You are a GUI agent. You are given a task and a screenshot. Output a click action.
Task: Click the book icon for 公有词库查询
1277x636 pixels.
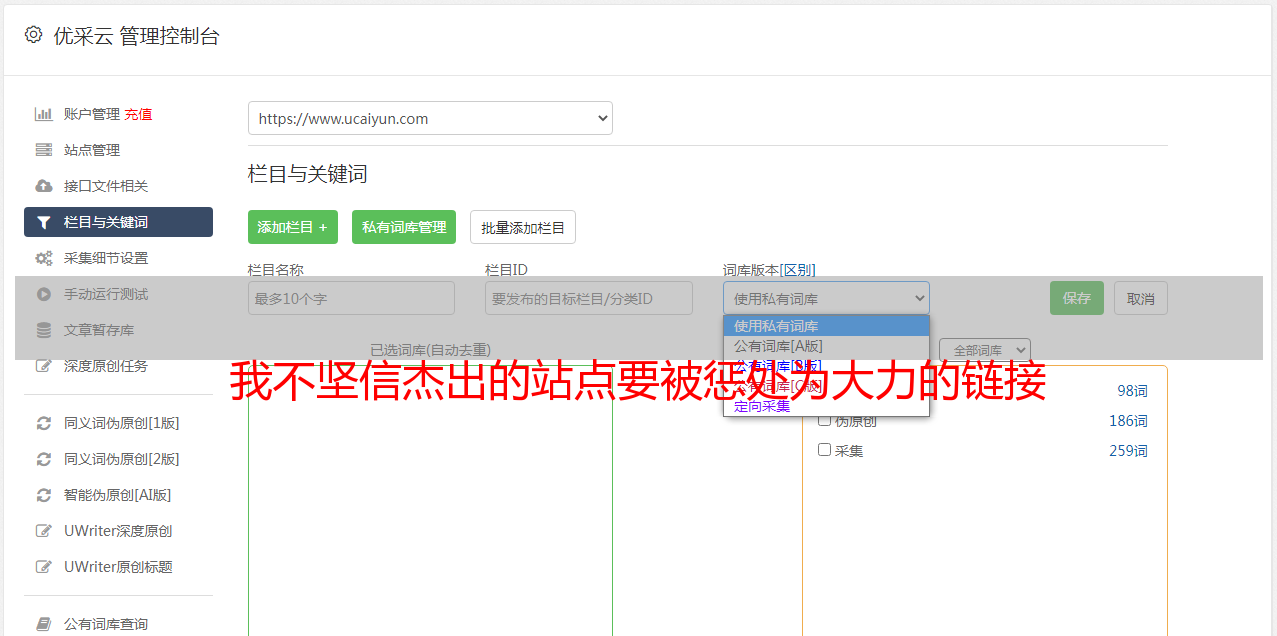point(44,624)
